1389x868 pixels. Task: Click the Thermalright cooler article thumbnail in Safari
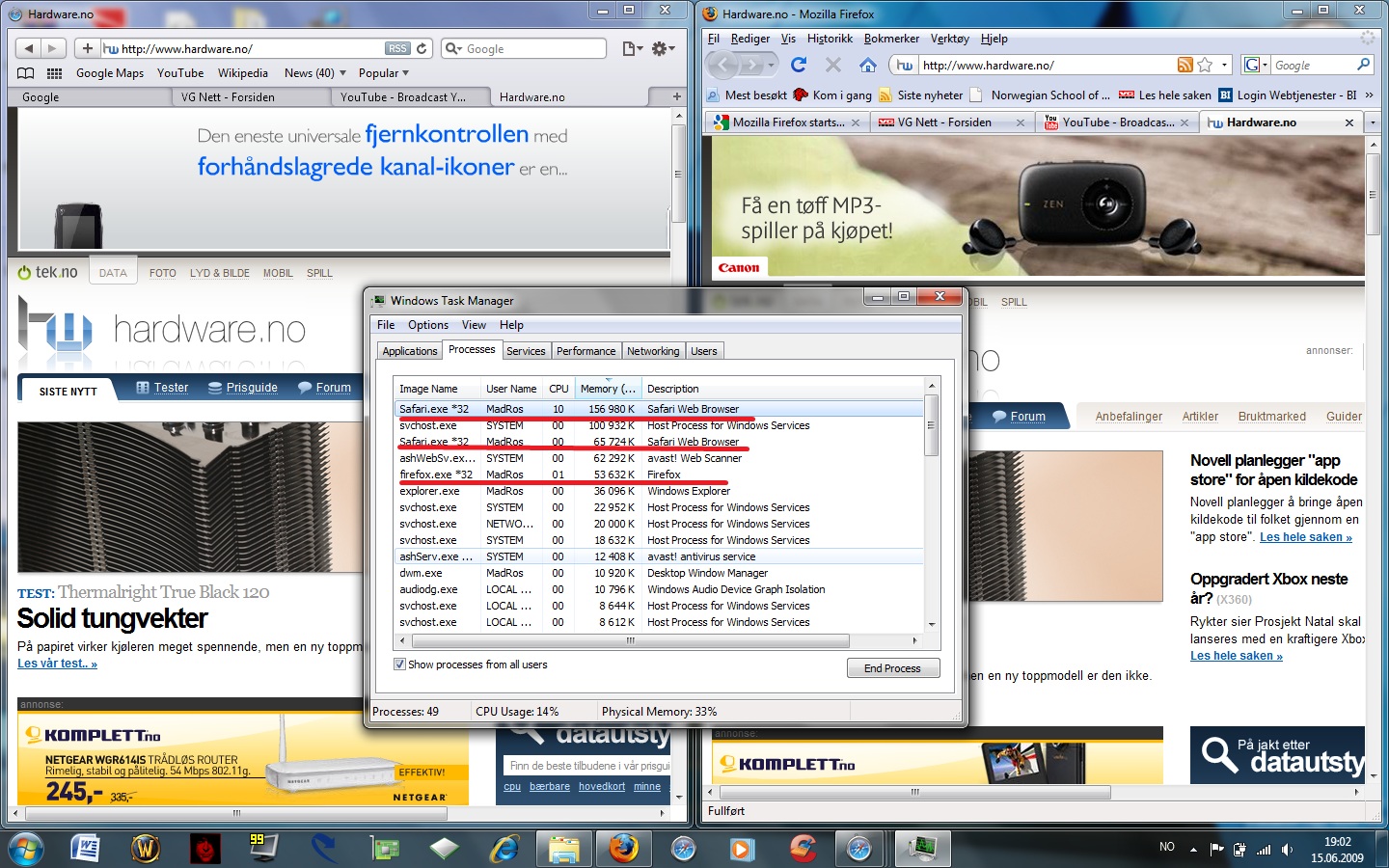[x=189, y=497]
